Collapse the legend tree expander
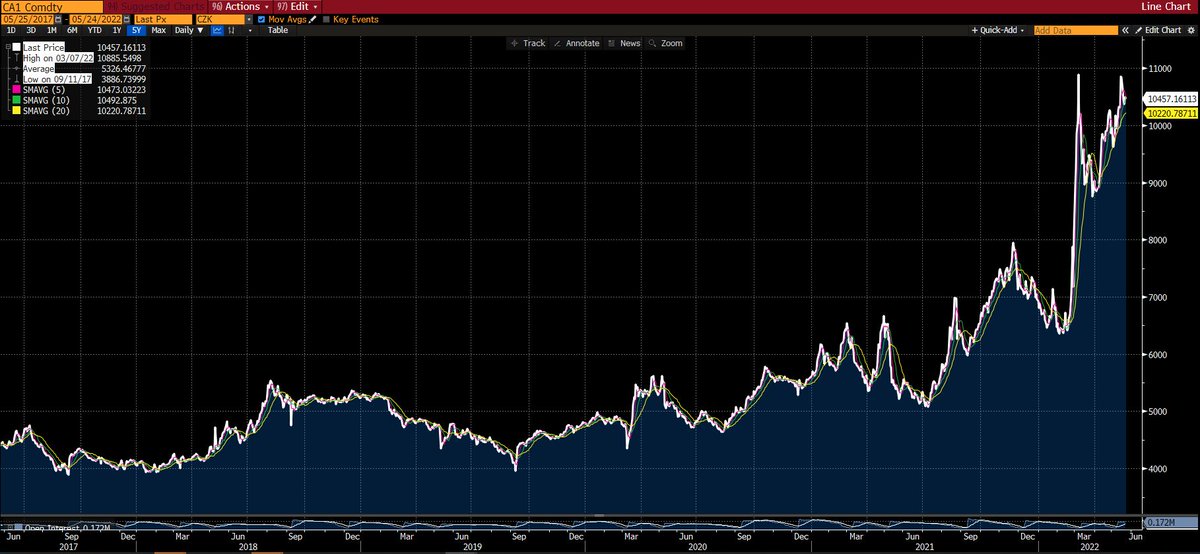Viewport: 1200px width, 554px height. click(8, 47)
